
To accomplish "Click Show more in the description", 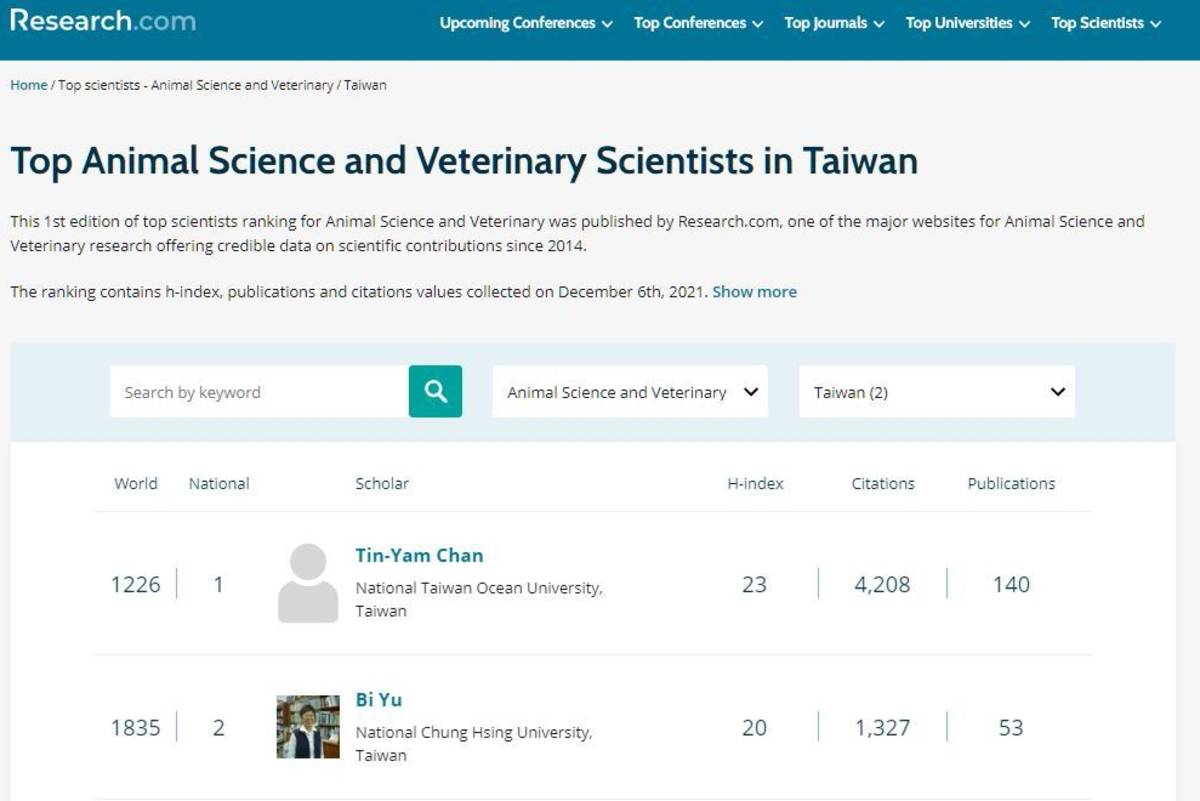I will 754,292.
